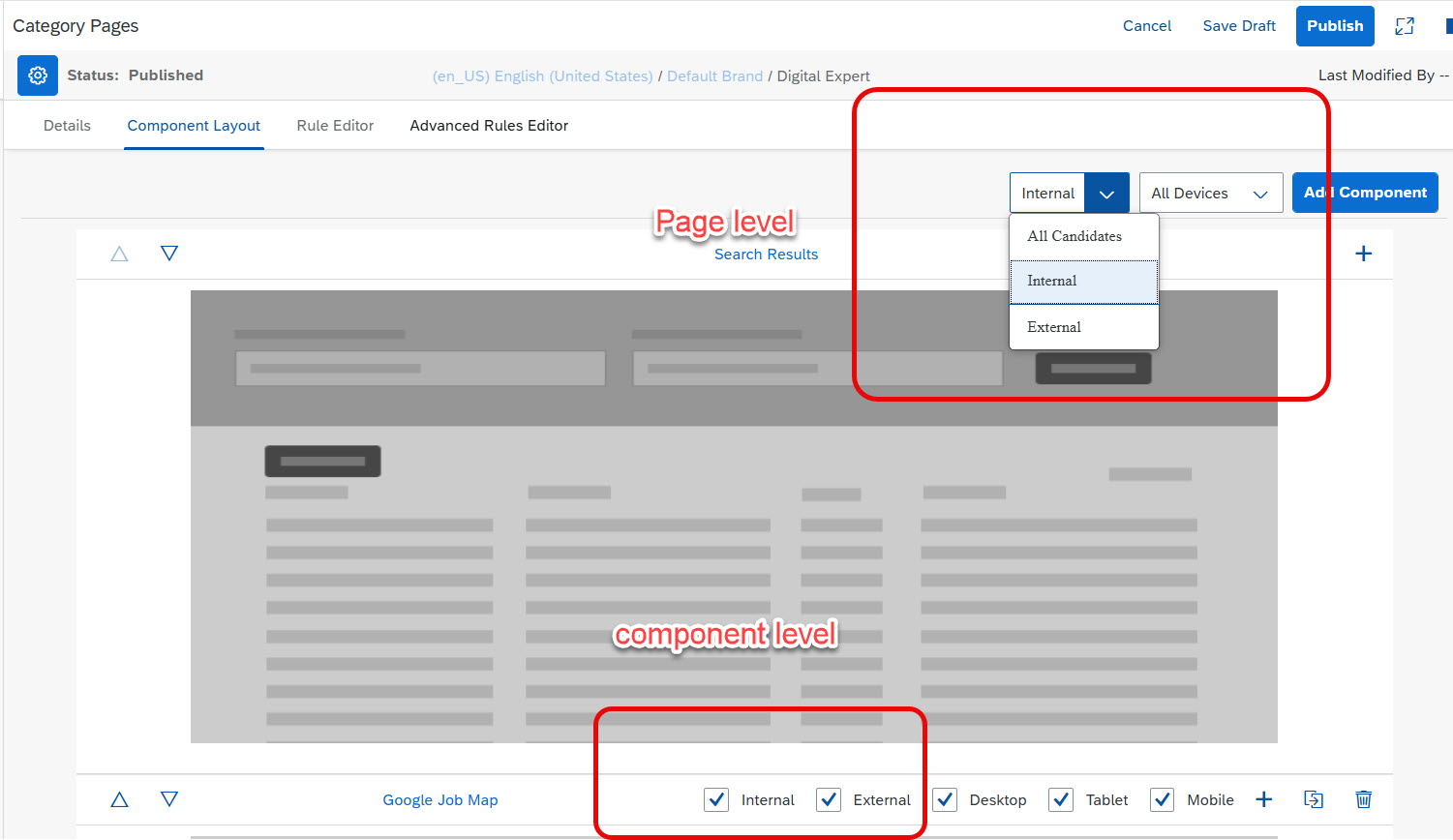Open the Advanced Rules Editor tab
The height and width of the screenshot is (840, 1453).
point(489,126)
